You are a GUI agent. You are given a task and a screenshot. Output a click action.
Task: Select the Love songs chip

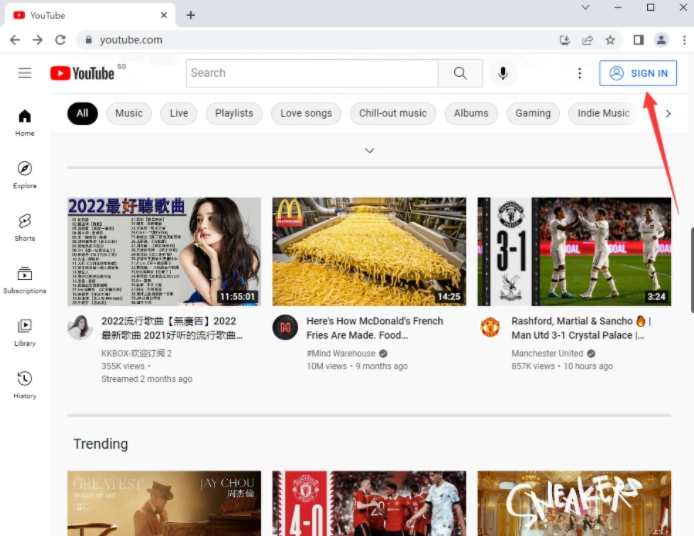[306, 113]
